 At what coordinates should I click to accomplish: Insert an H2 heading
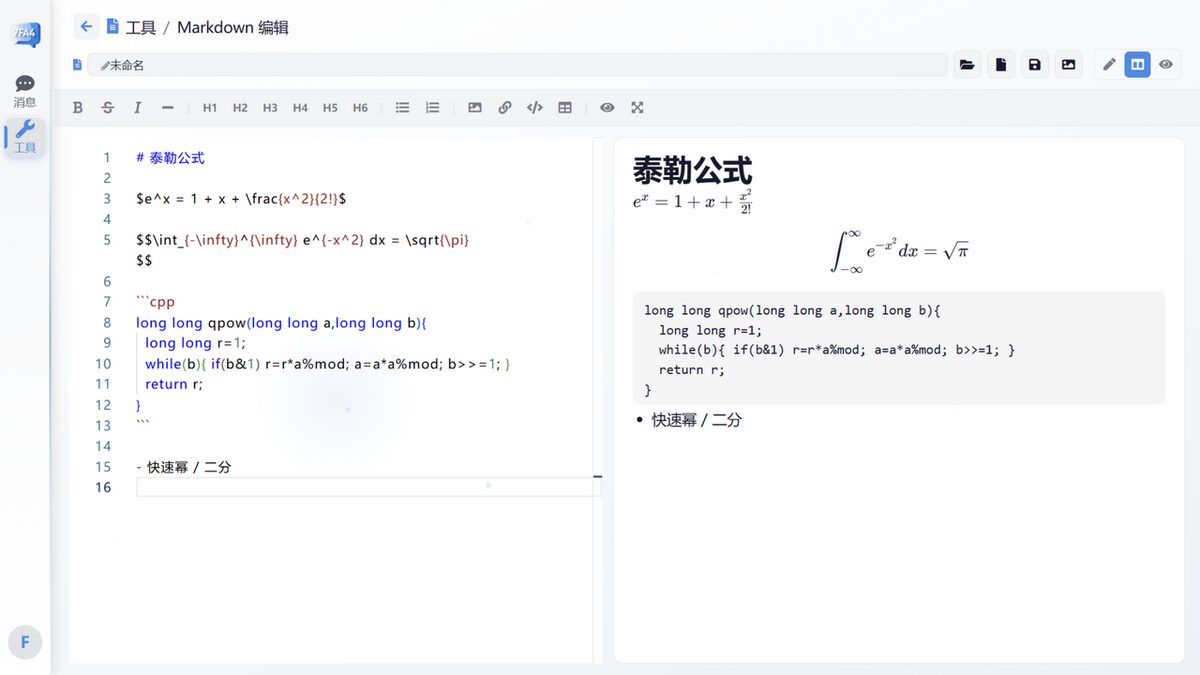tap(240, 108)
